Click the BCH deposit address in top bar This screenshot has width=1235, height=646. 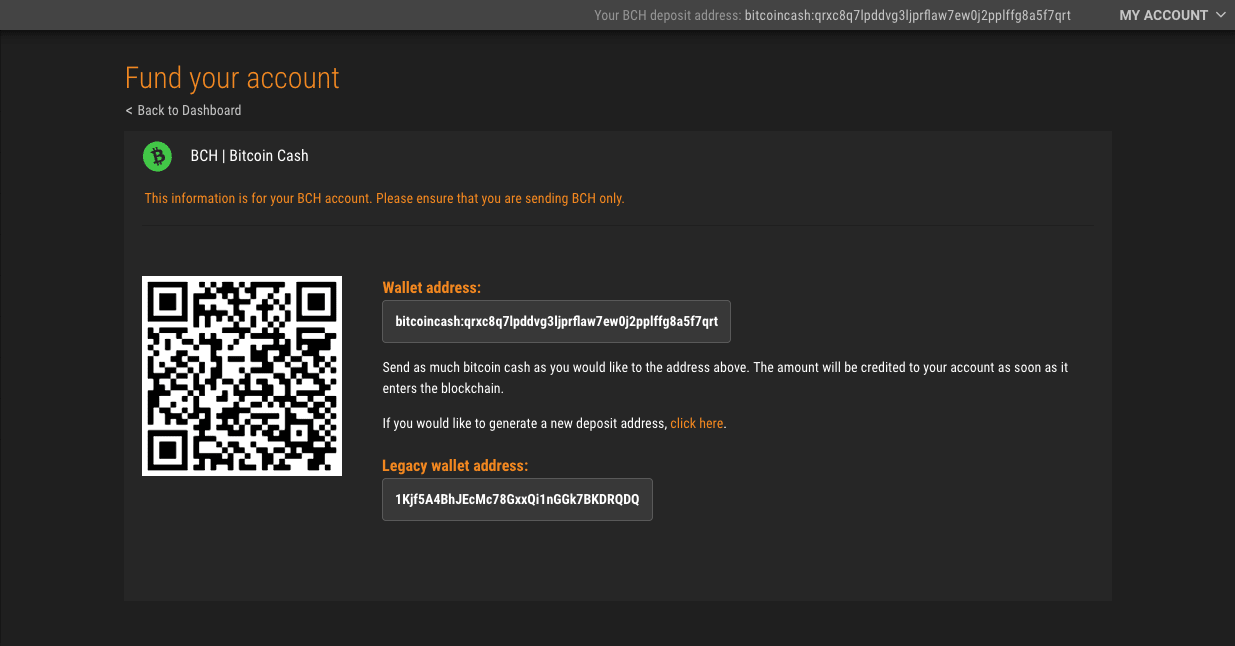click(908, 15)
